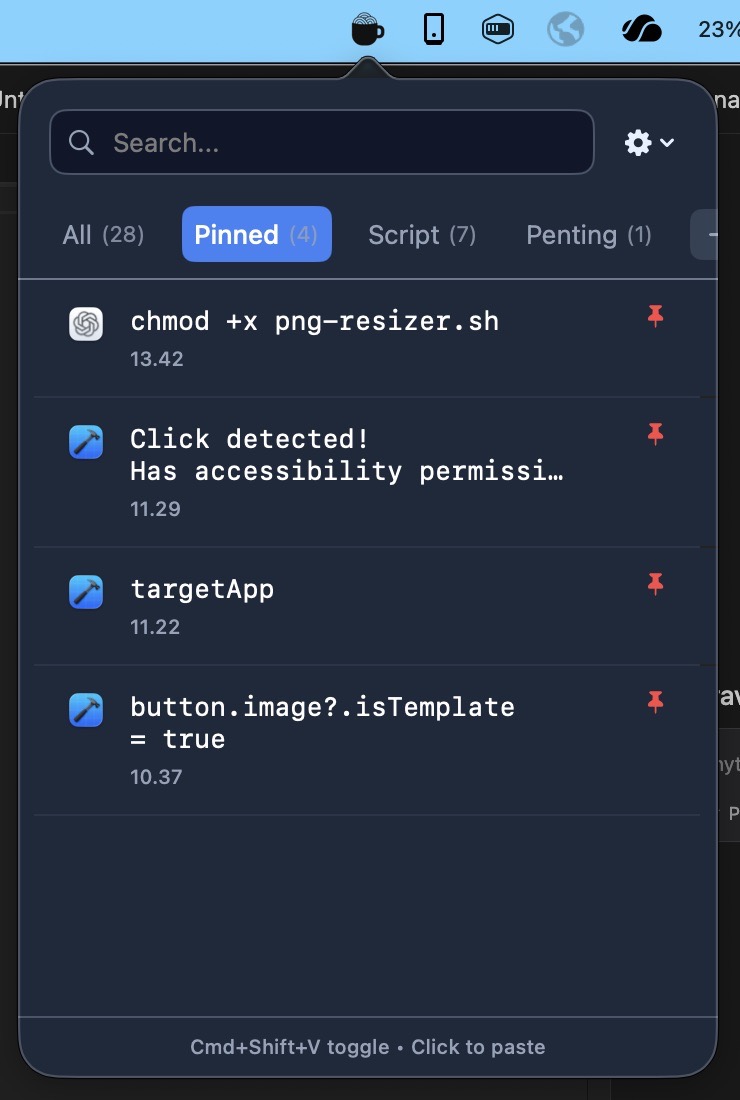Switch to the All tab
Viewport: 740px width, 1100px height.
(103, 235)
